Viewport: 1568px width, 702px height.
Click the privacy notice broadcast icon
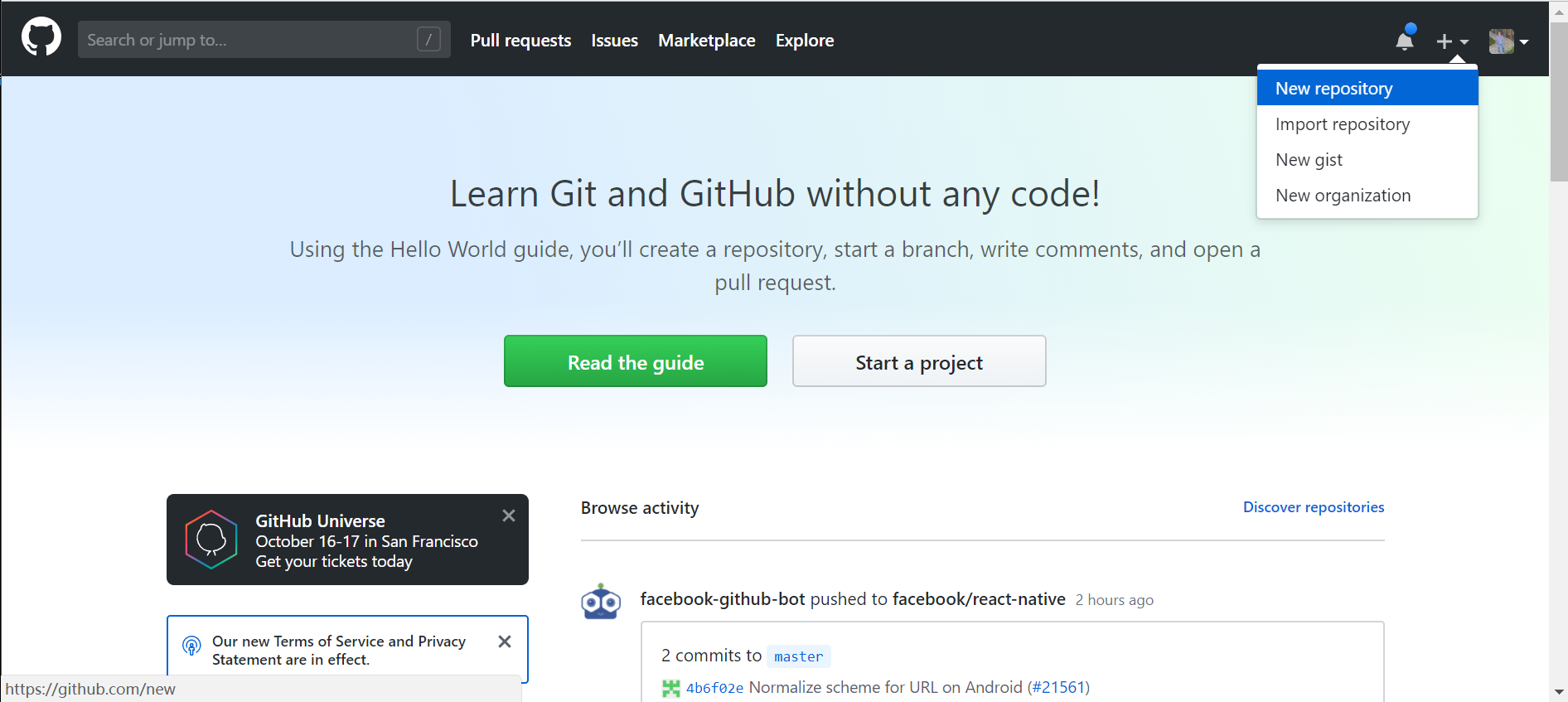191,645
